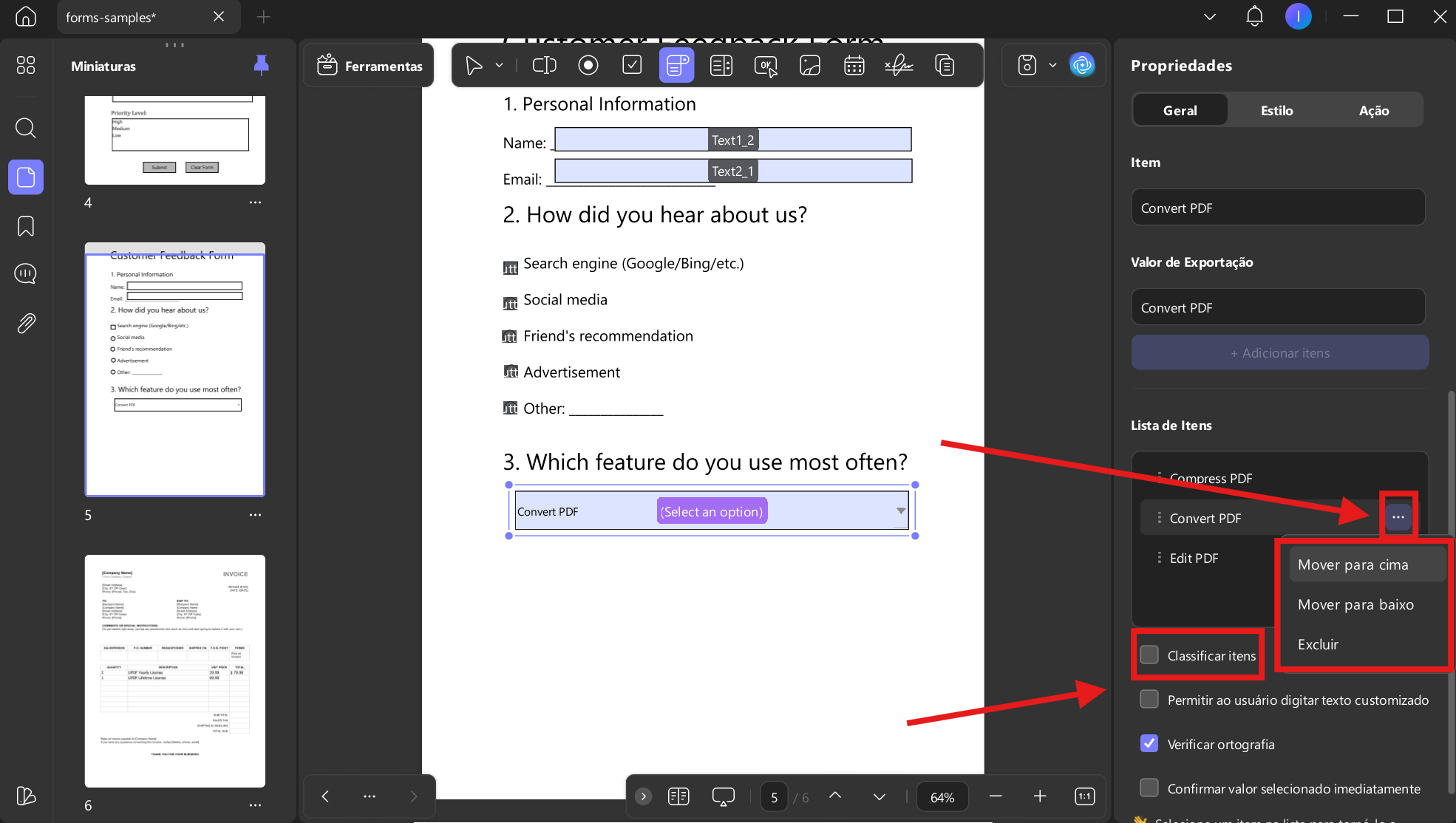Unpin the Miniaturas panel
This screenshot has width=1456, height=823.
(x=261, y=65)
